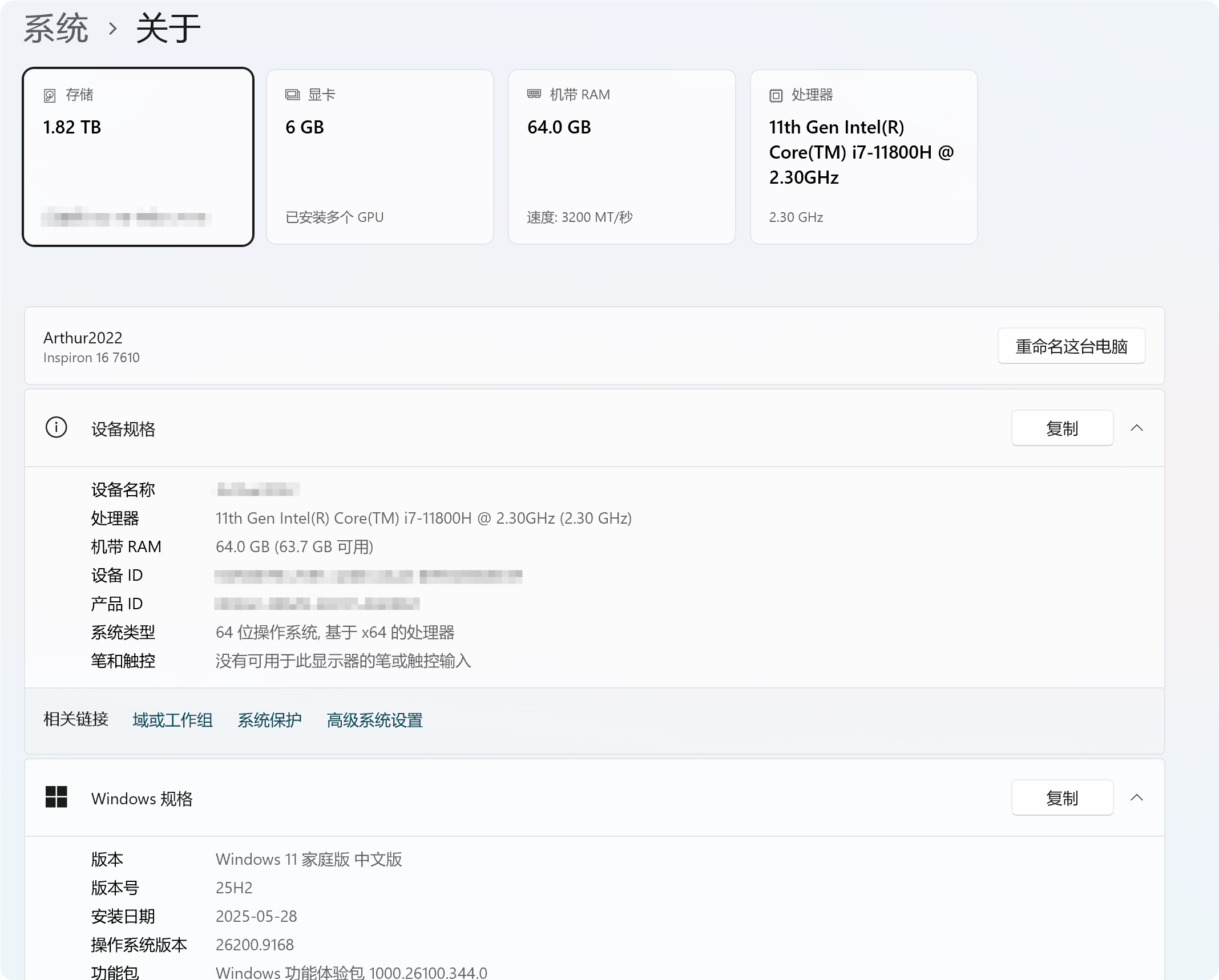
Task: Open the 机带 RAM 64.0 GB card
Action: [x=622, y=157]
